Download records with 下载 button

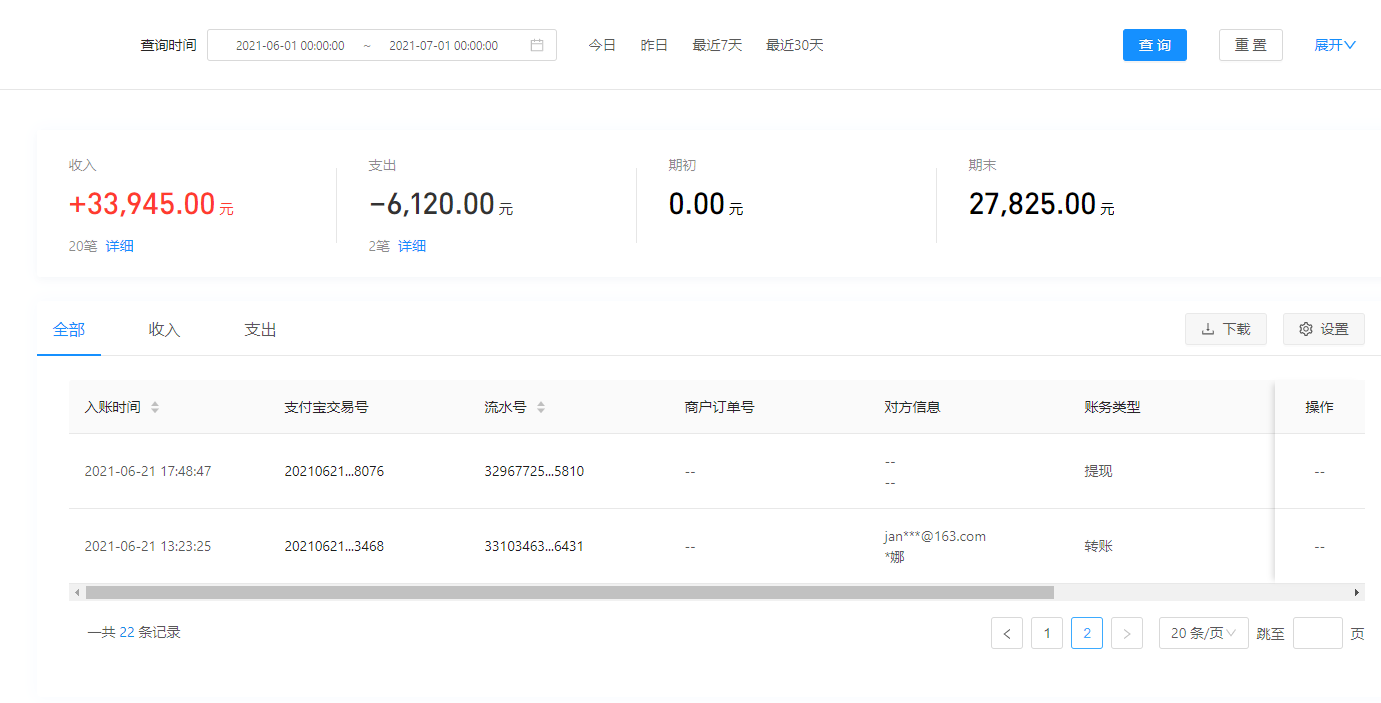pyautogui.click(x=1225, y=329)
